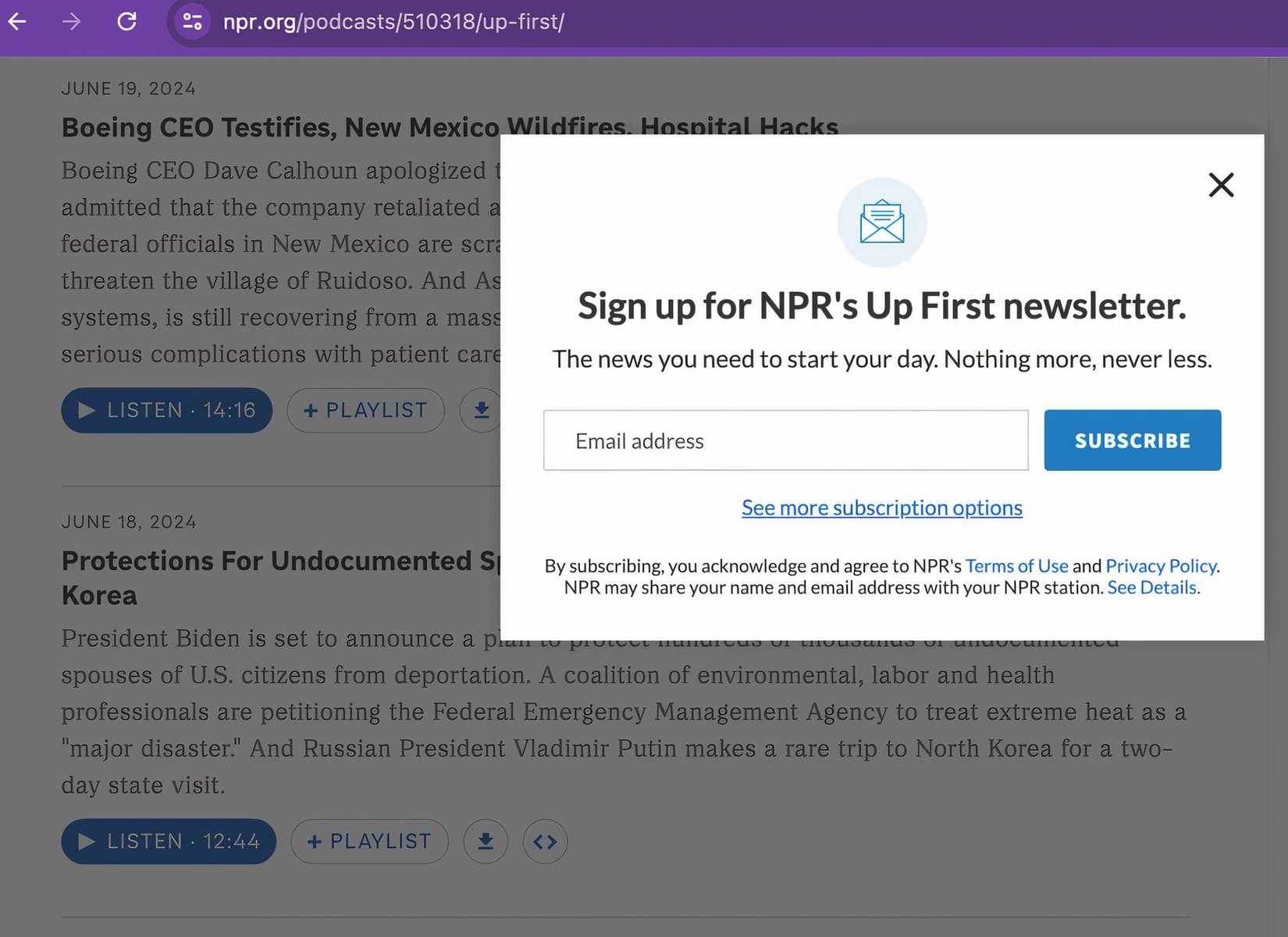Image resolution: width=1288 pixels, height=937 pixels.
Task: Click the envelope newsletter icon
Action: (881, 222)
